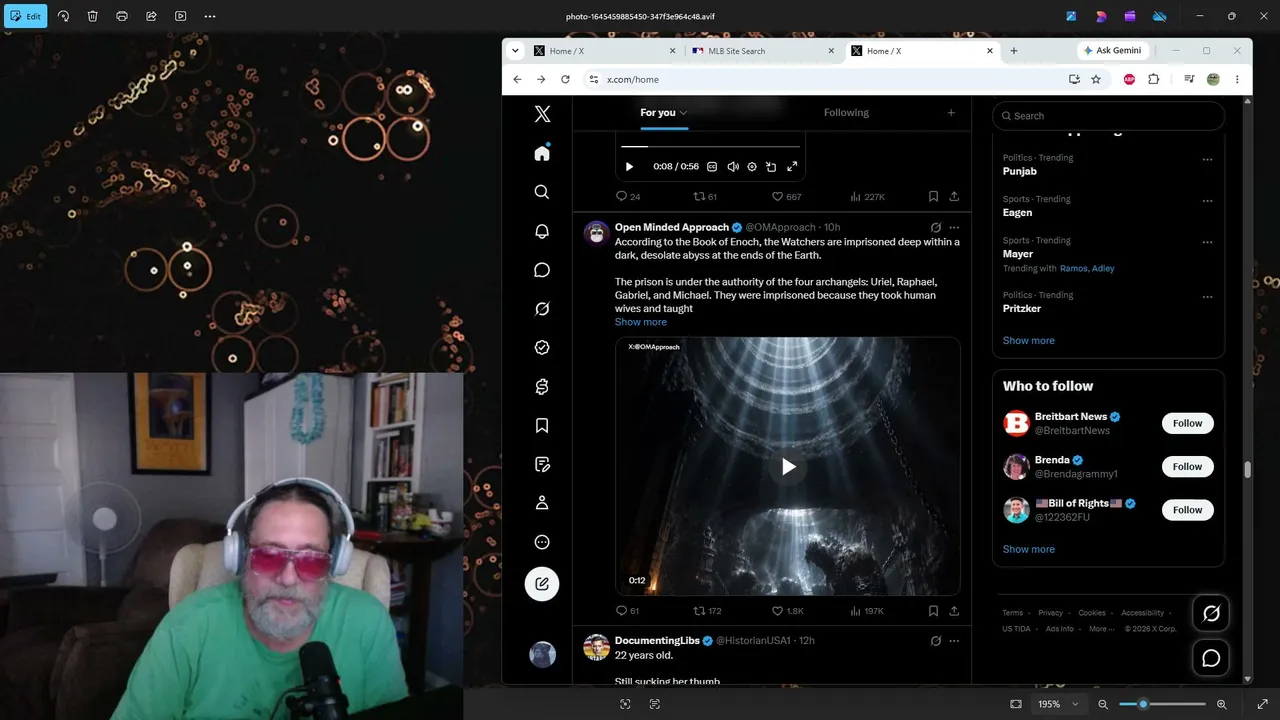Zoom in with the Photos magnifier plus
Viewport: 1280px width, 720px height.
coord(1221,704)
